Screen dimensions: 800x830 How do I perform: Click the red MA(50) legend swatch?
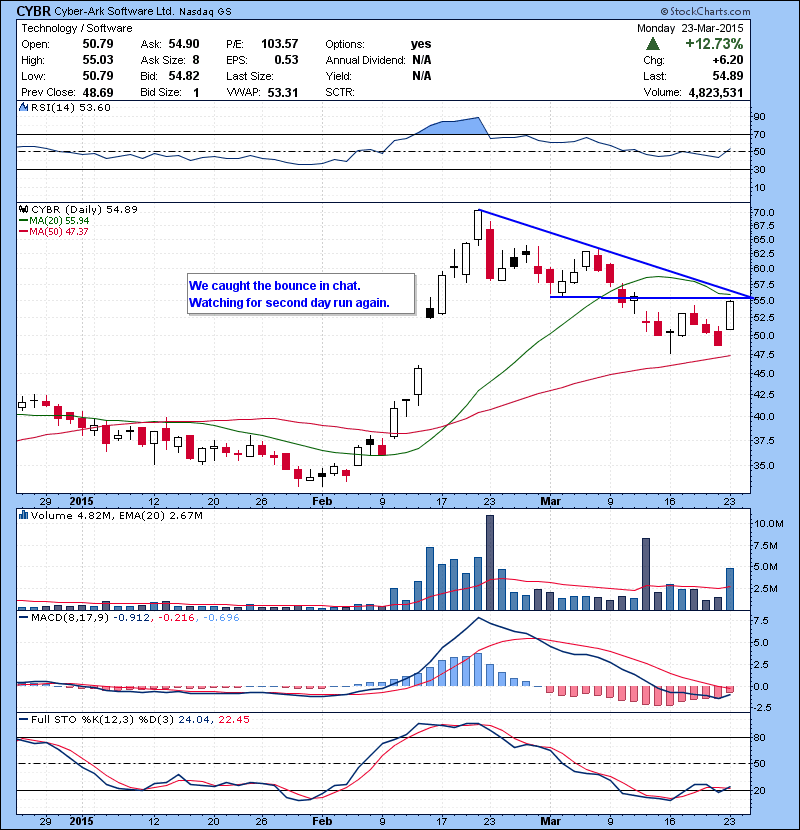pyautogui.click(x=23, y=232)
